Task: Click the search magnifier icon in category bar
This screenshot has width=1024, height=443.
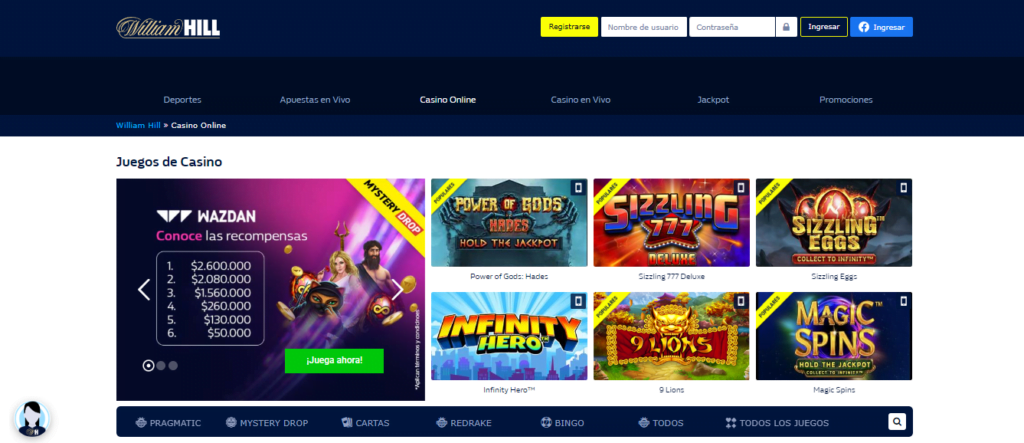Action: [898, 422]
